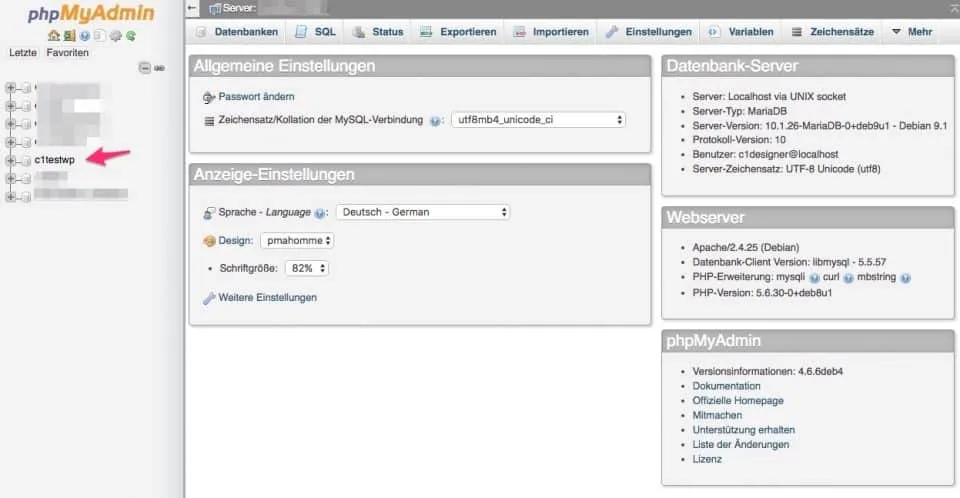Collapse all tree items with the minus button
This screenshot has width=960, height=498.
tap(145, 68)
